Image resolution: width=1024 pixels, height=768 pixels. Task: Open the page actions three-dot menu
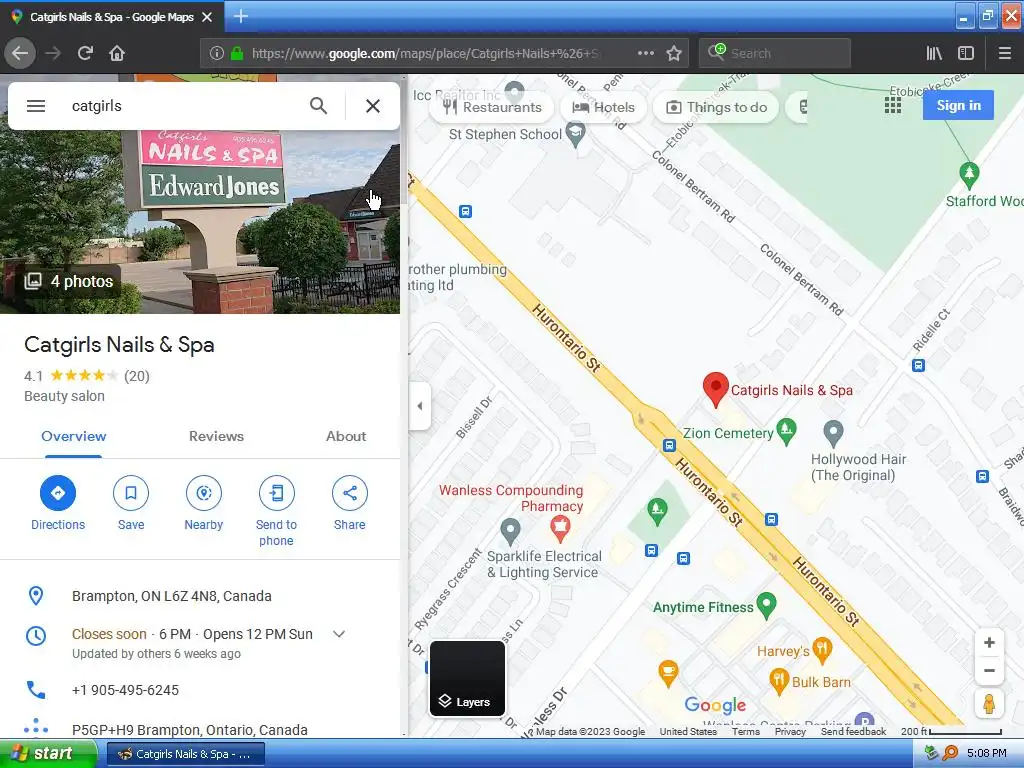tap(645, 53)
